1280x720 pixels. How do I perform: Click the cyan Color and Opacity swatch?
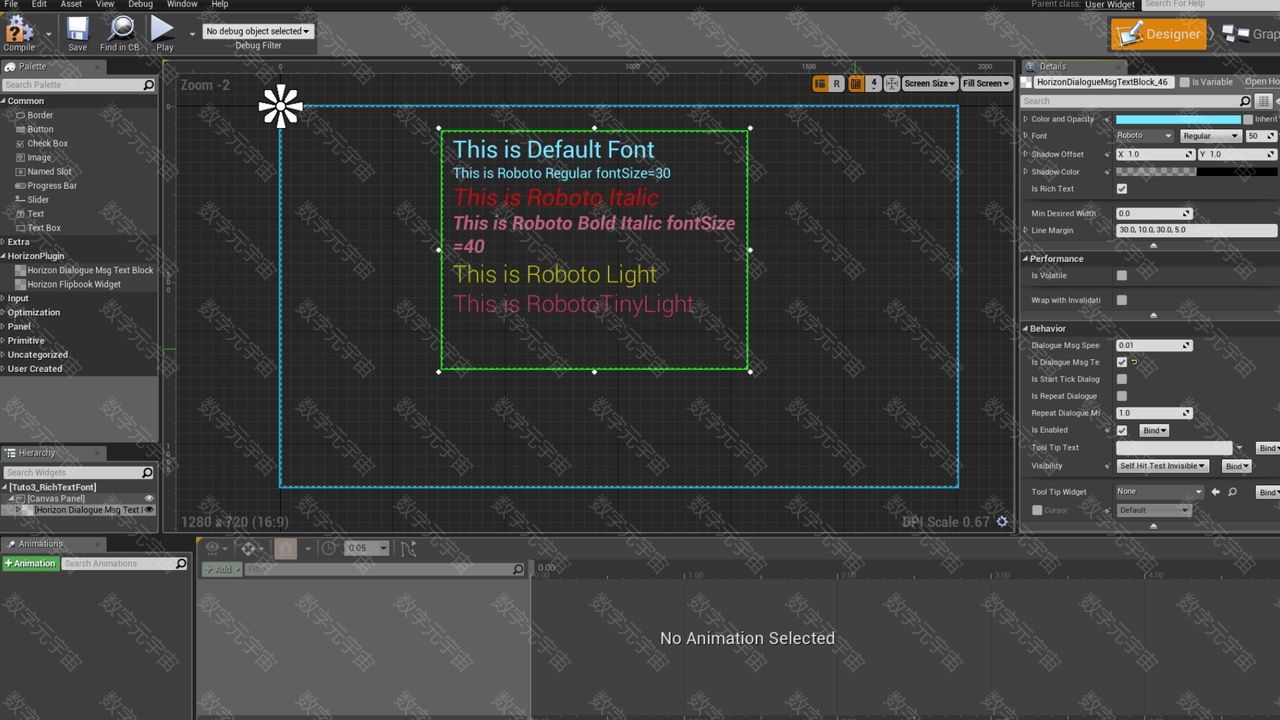click(x=1177, y=119)
